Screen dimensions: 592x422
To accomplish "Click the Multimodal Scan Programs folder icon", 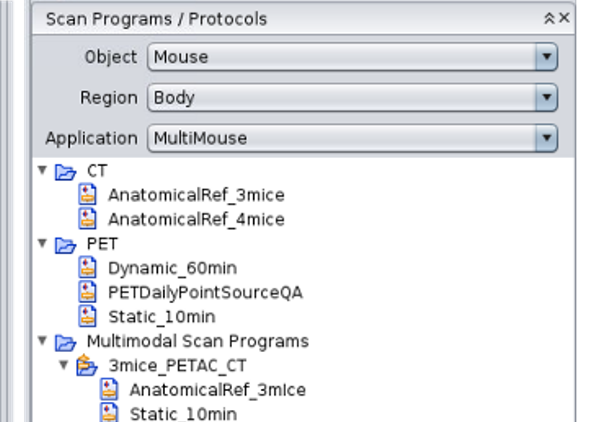I will pos(65,342).
